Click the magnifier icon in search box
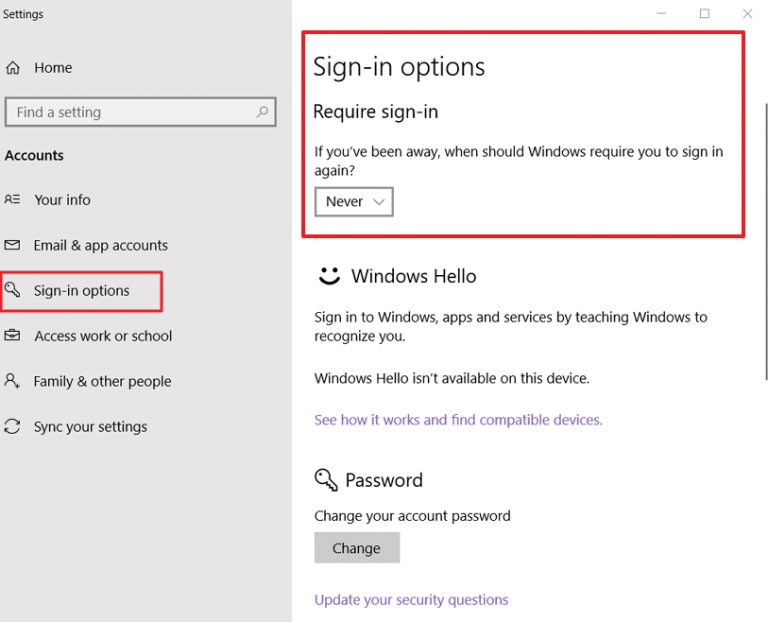 tap(262, 112)
